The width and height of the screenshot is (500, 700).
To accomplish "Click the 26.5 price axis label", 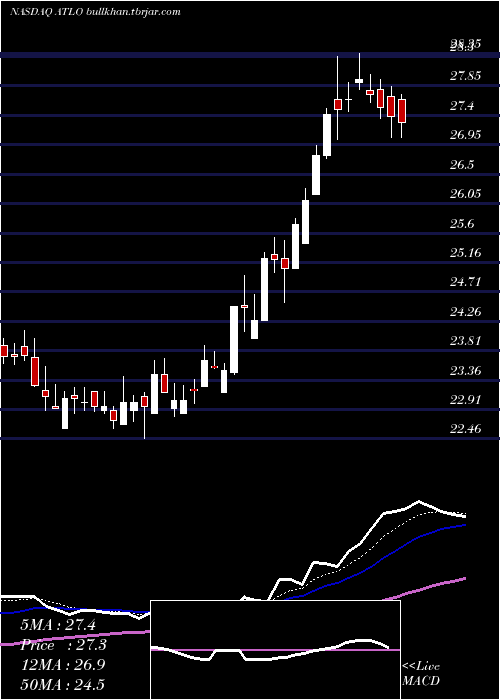I will click(461, 165).
